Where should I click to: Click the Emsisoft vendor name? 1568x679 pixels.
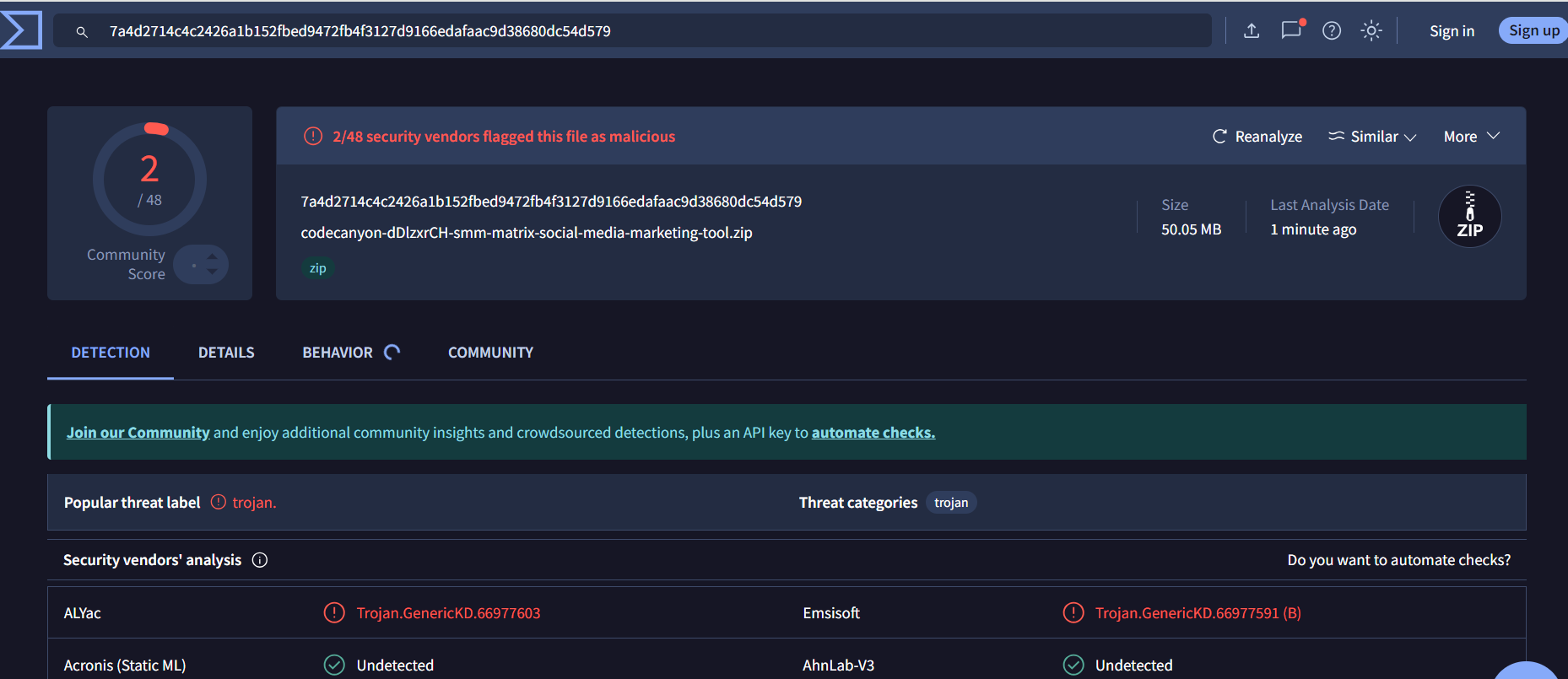(x=831, y=613)
